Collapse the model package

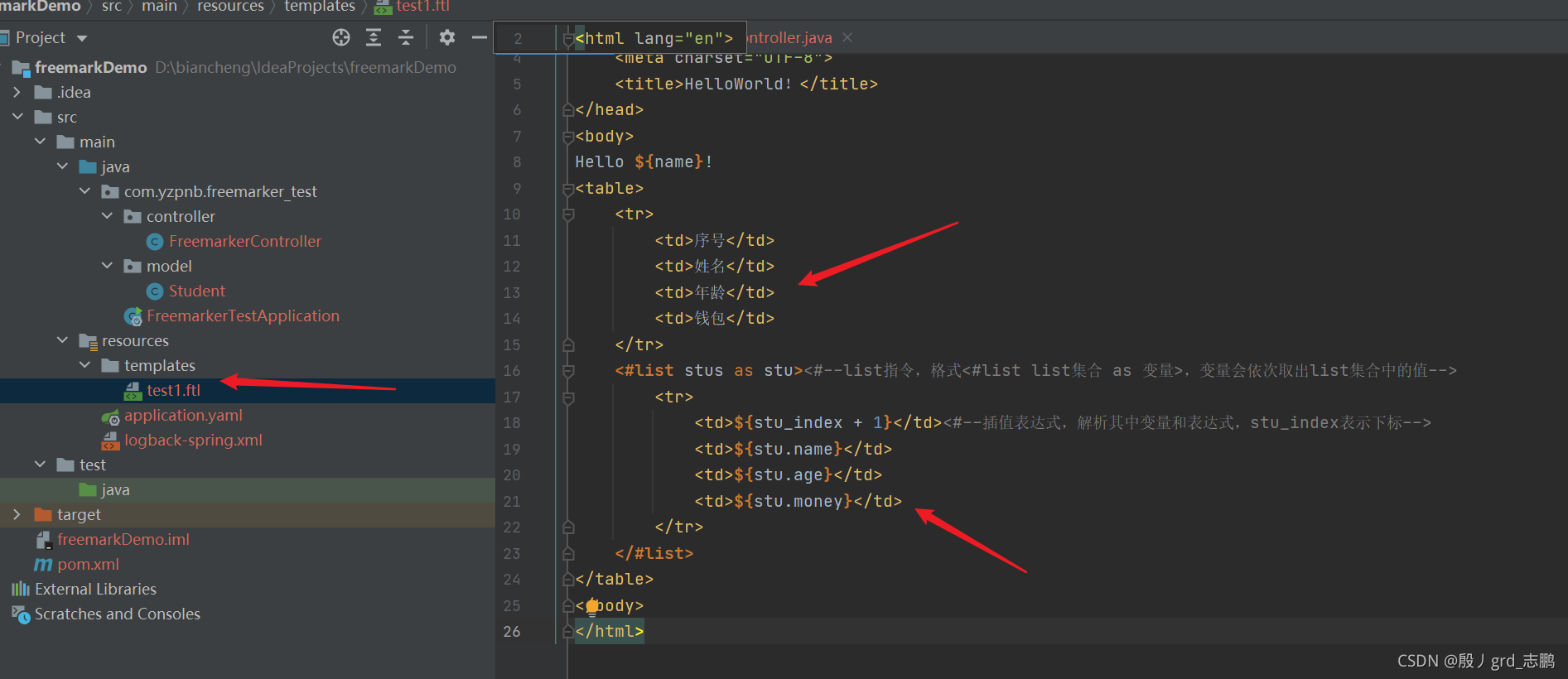[x=107, y=266]
